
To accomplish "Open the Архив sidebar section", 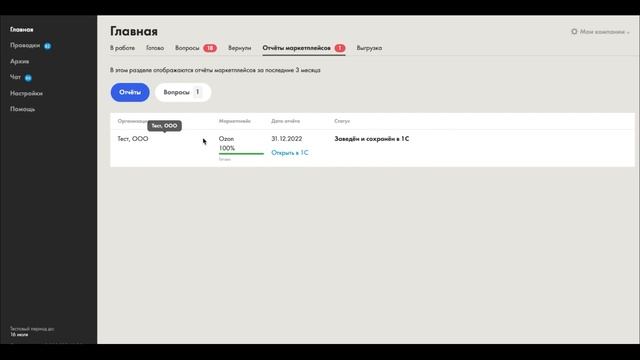I will pyautogui.click(x=19, y=61).
